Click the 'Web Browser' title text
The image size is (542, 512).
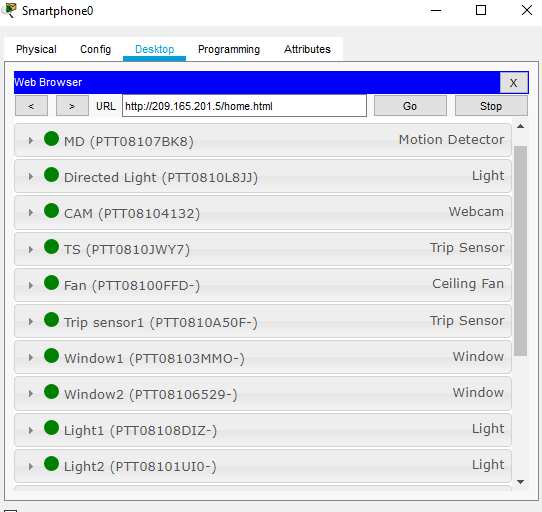pos(48,82)
